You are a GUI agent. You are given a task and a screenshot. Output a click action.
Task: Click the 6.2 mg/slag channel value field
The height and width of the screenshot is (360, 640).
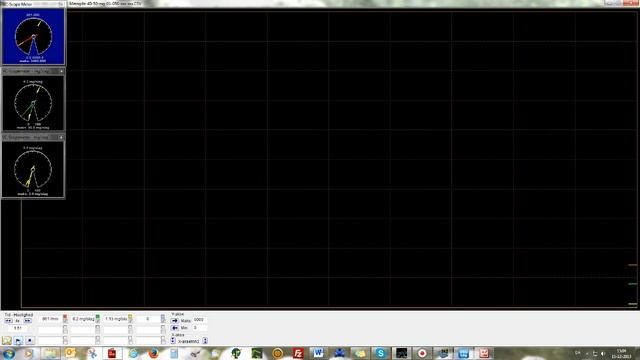[83, 319]
